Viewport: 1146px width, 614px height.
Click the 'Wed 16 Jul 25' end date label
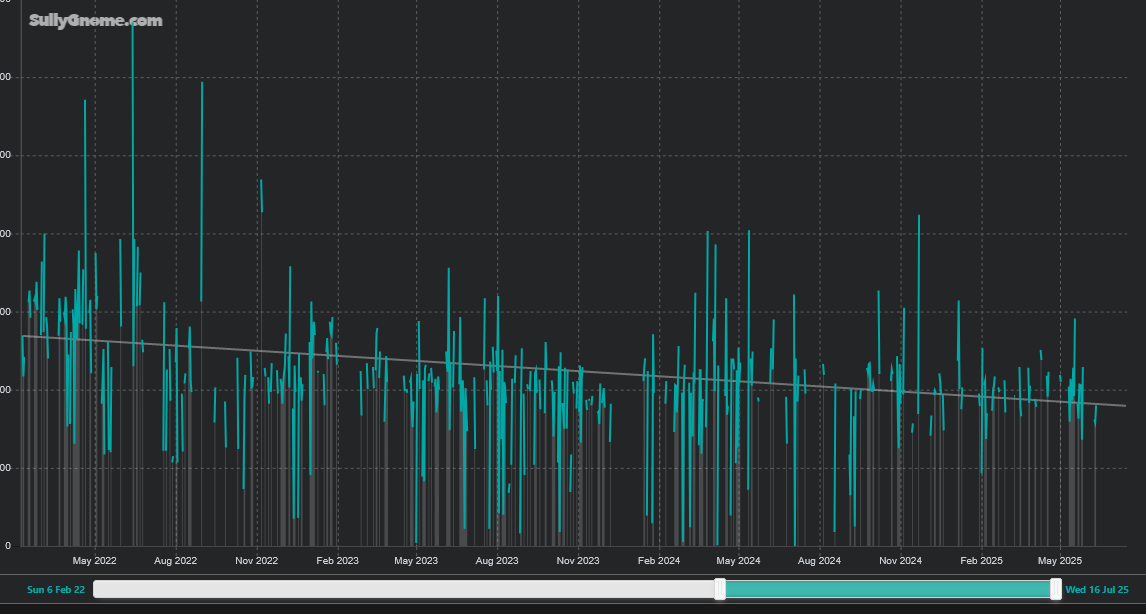point(1097,590)
